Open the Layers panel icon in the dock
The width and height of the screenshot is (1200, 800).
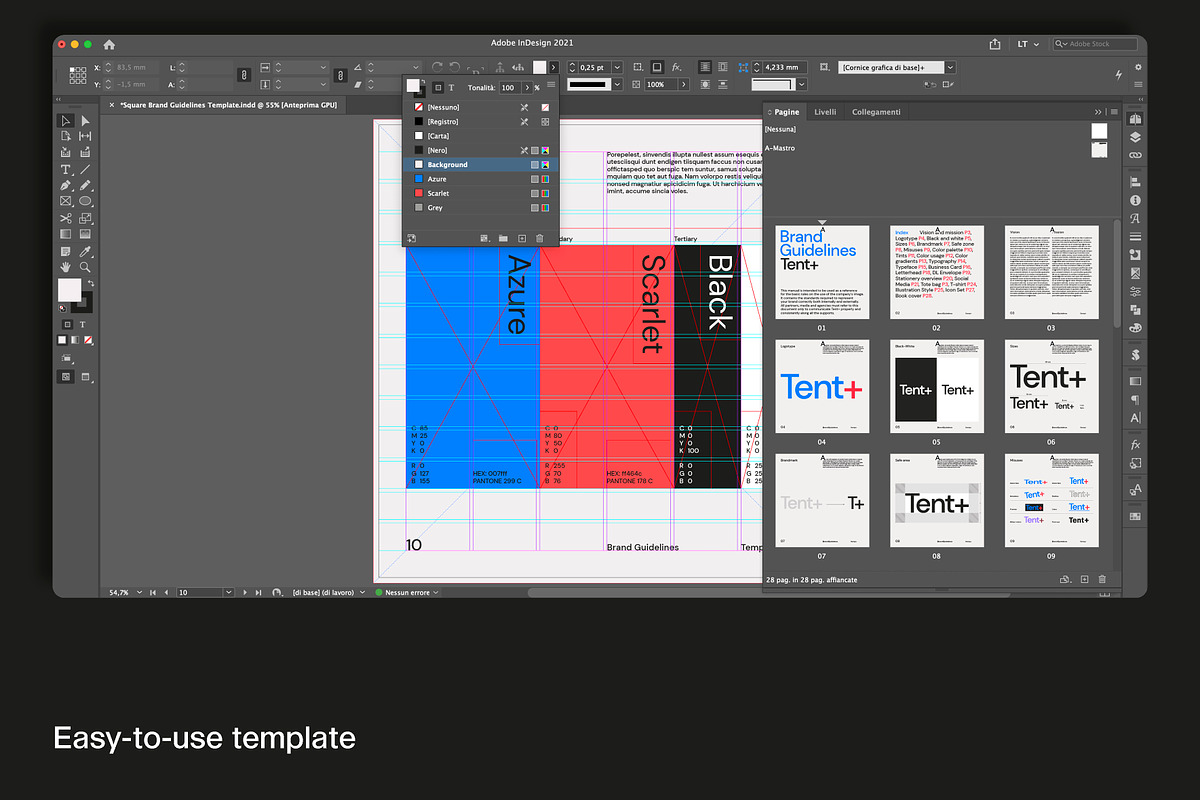coord(1135,138)
